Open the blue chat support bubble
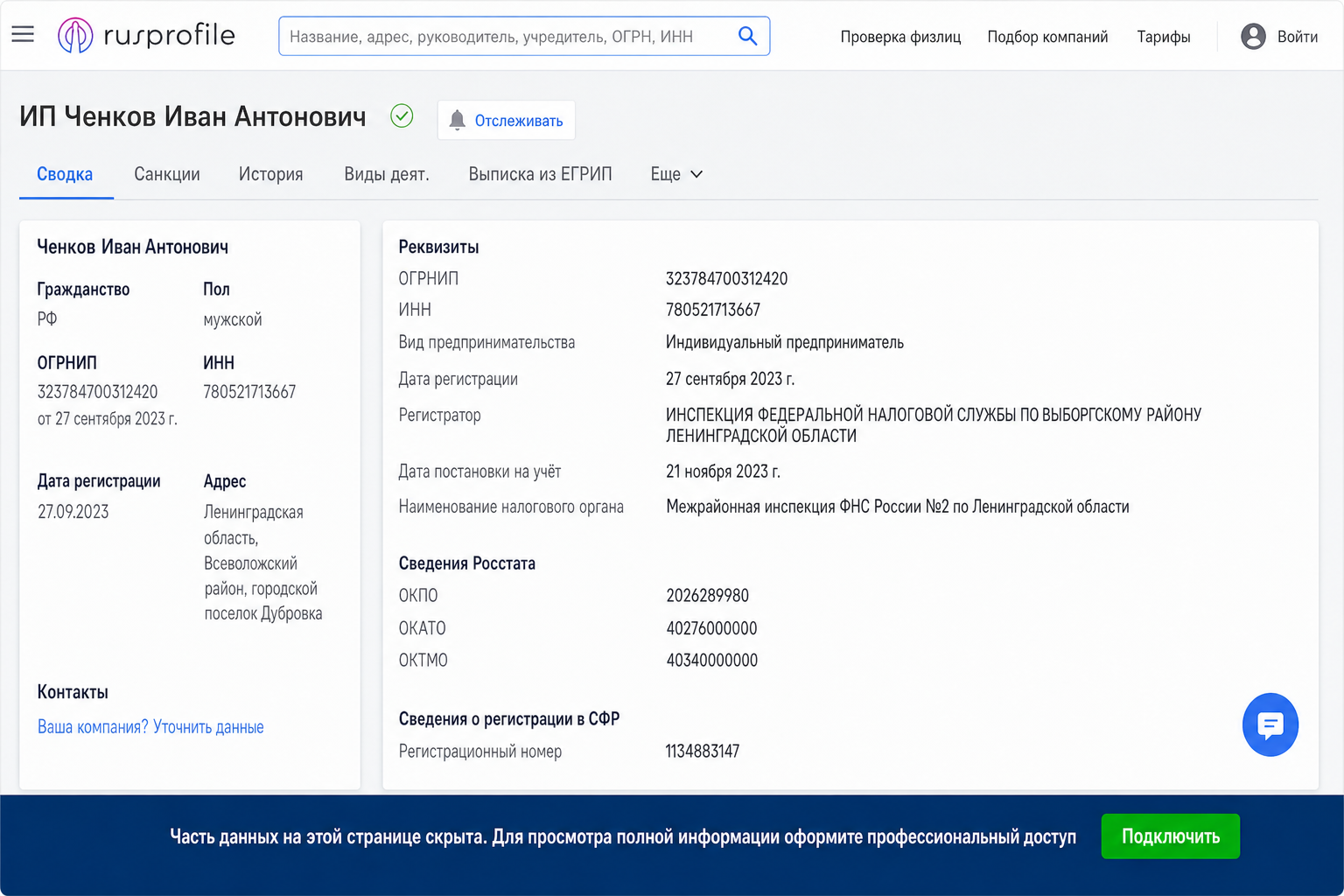Viewport: 1344px width, 896px height. (1270, 724)
